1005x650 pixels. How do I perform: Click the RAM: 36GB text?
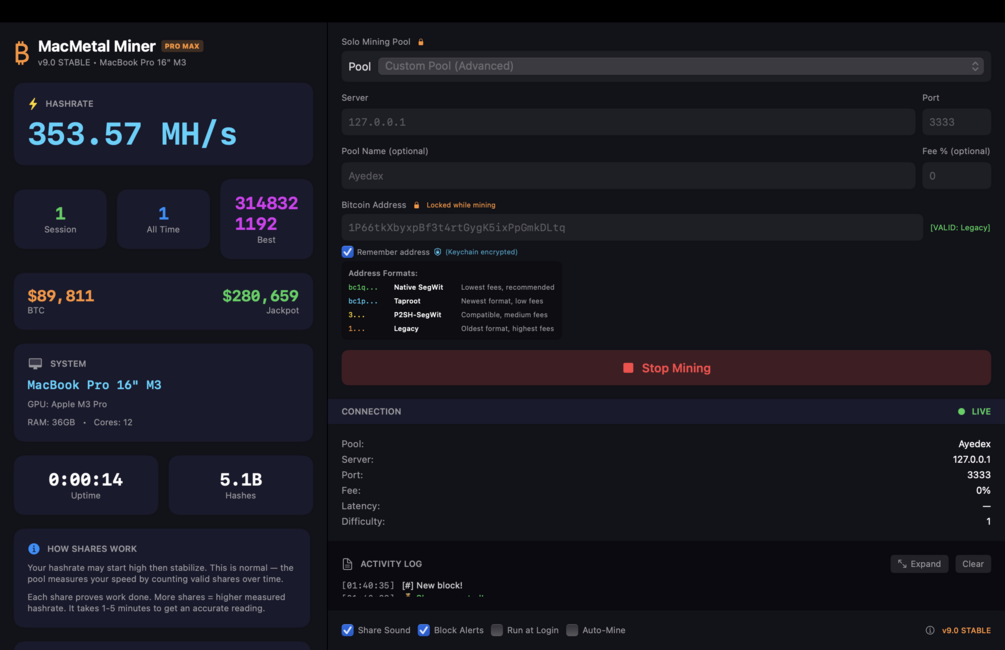[x=51, y=422]
